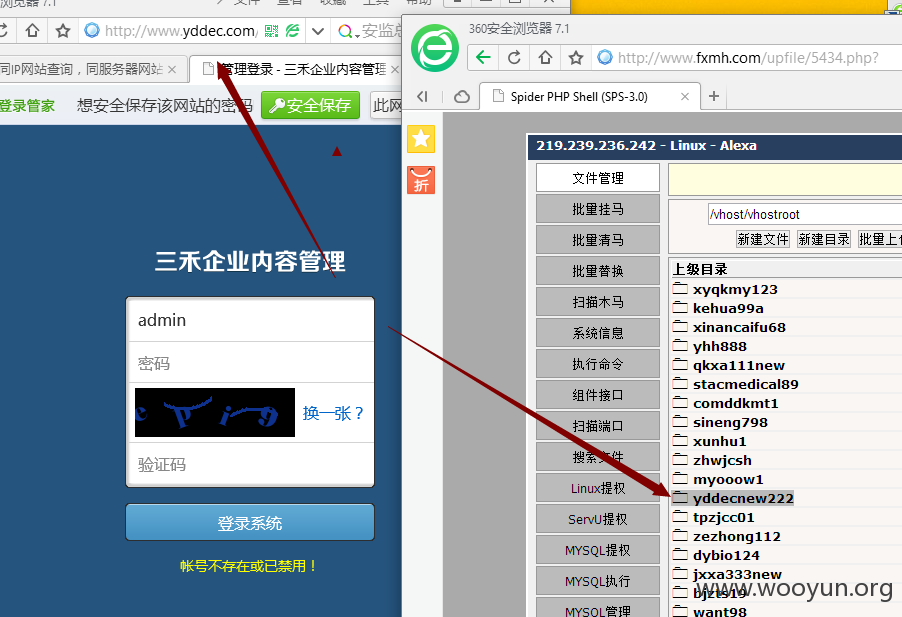The width and height of the screenshot is (902, 617).
Task: Close Spider PHP Shell tab
Action: click(x=685, y=97)
